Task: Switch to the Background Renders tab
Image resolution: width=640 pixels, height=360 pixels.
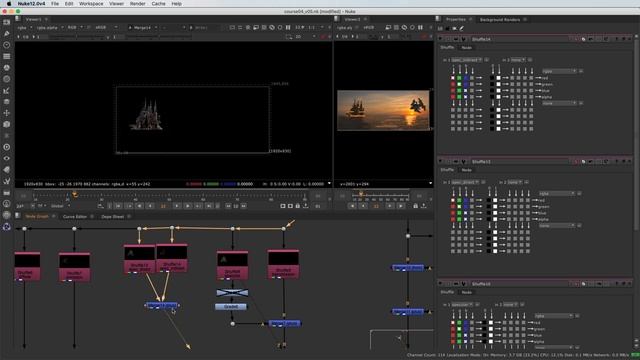Action: point(500,20)
